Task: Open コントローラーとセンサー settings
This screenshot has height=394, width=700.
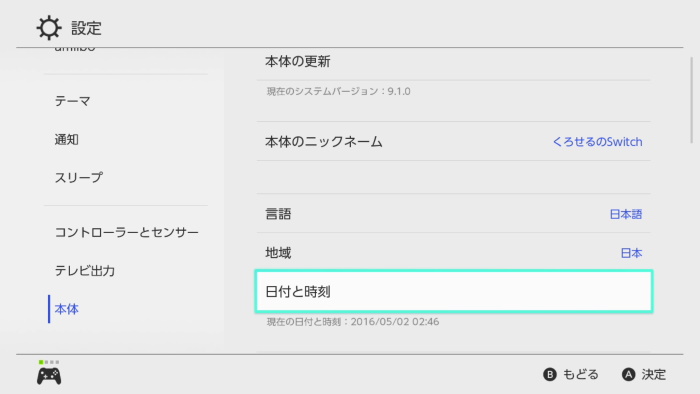Action: coord(127,232)
